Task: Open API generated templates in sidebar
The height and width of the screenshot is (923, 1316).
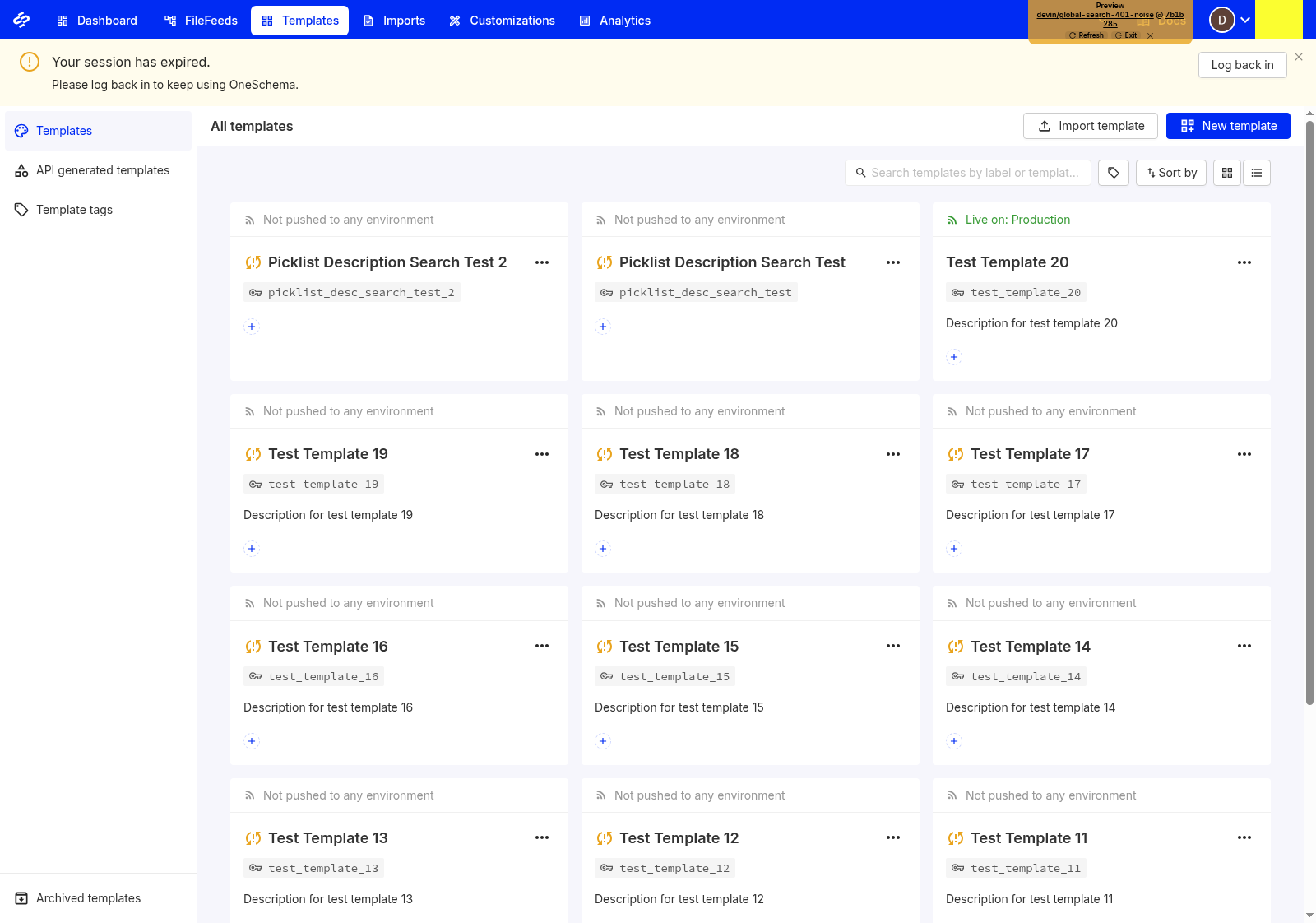Action: 98,170
